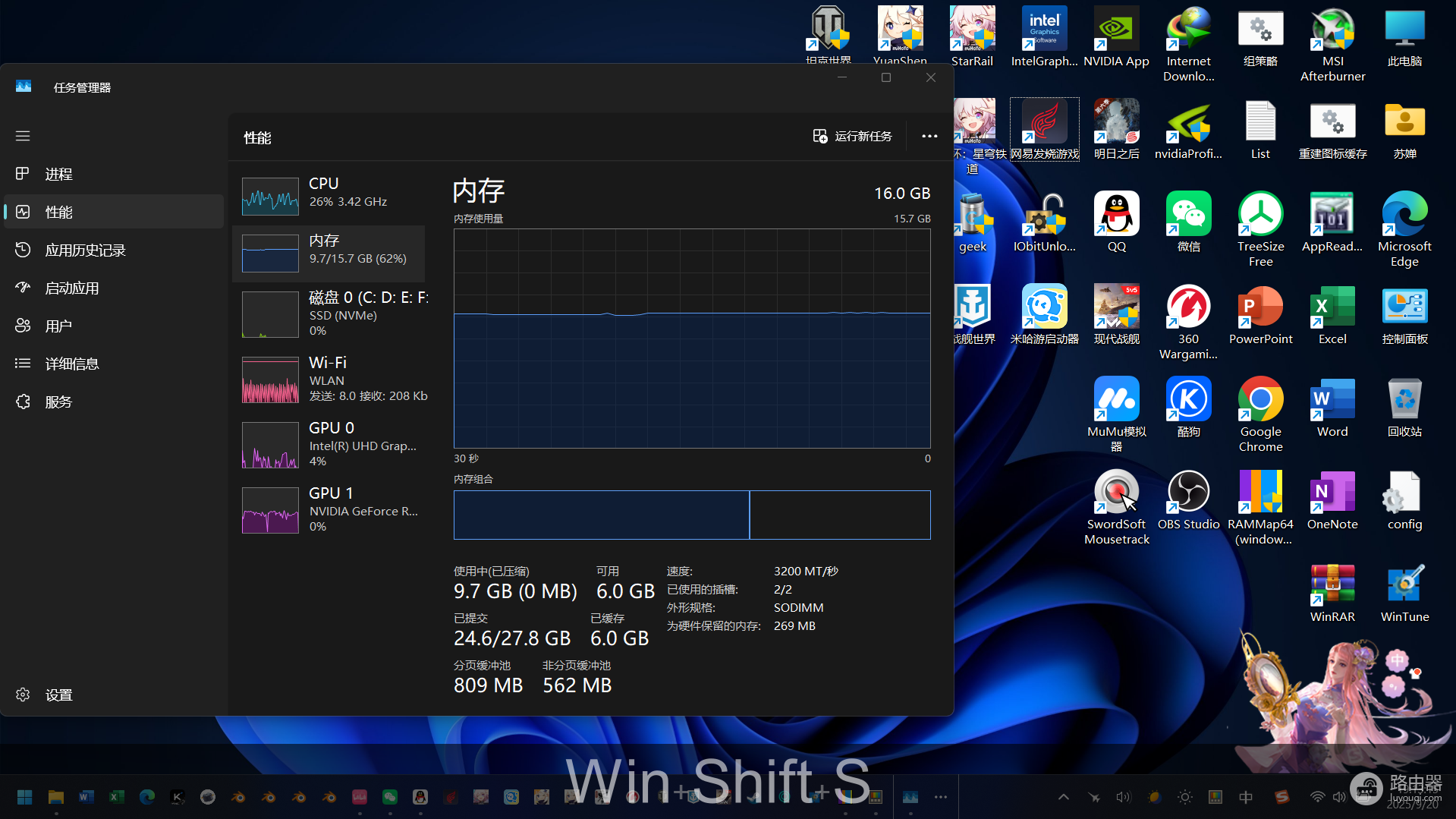This screenshot has height=819, width=1456.
Task: Expand the system tray hidden icons chevron
Action: point(1064,797)
